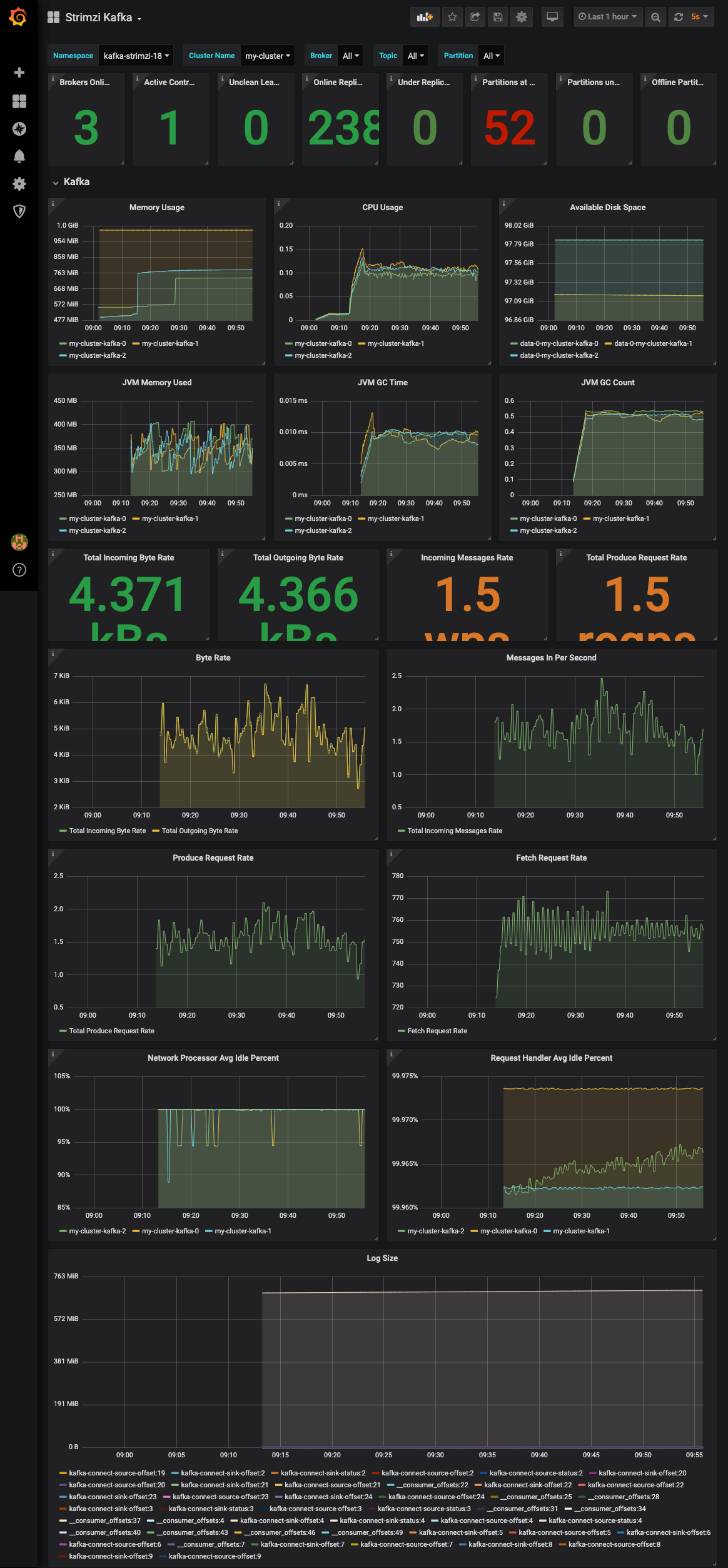Star this dashboard as favorite
This screenshot has height=1568, width=728.
coord(452,17)
